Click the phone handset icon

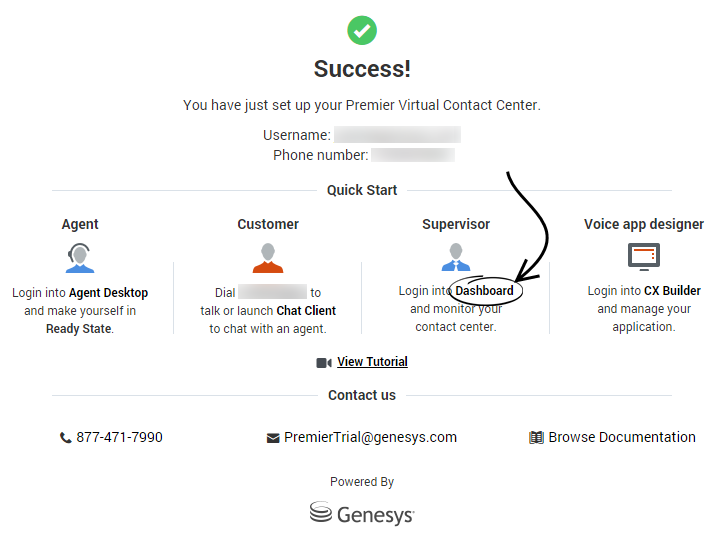66,438
